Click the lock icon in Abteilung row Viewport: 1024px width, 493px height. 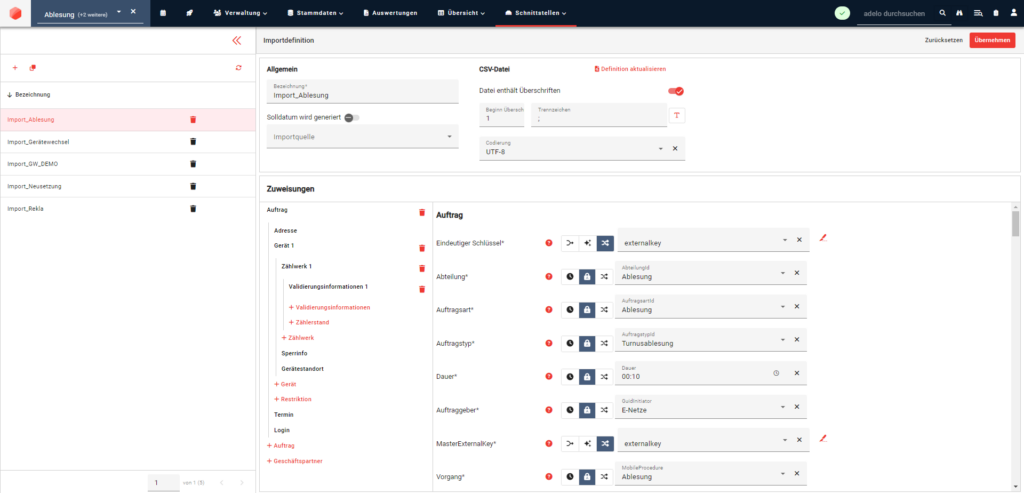587,276
